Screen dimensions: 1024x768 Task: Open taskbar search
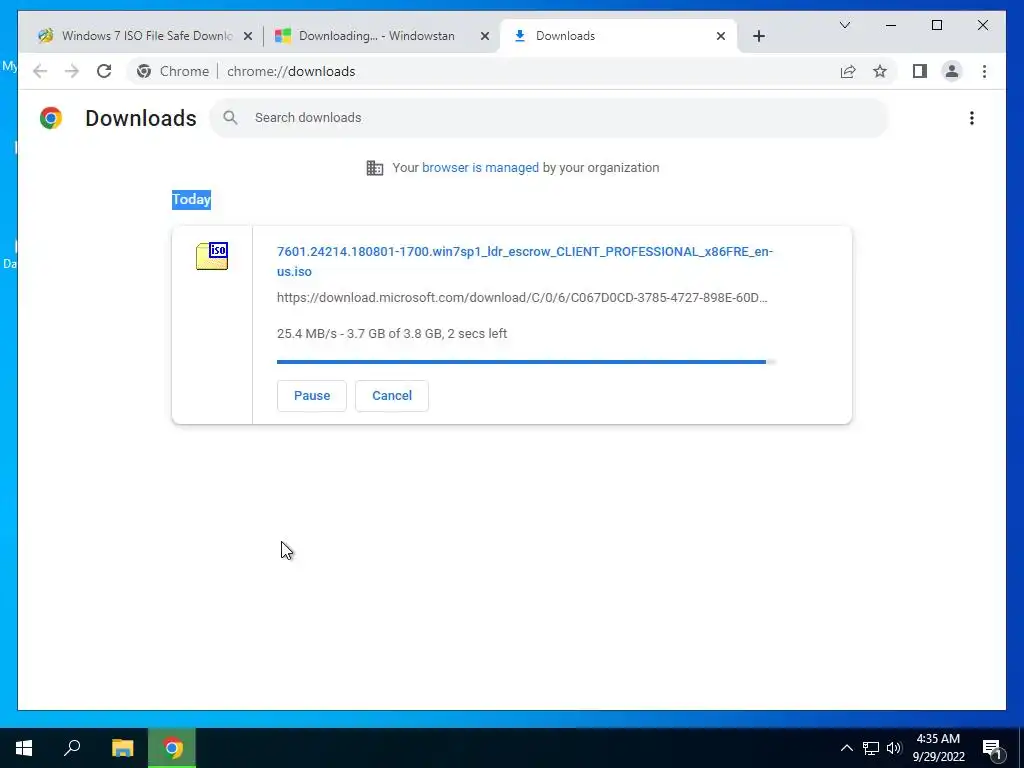tap(72, 748)
